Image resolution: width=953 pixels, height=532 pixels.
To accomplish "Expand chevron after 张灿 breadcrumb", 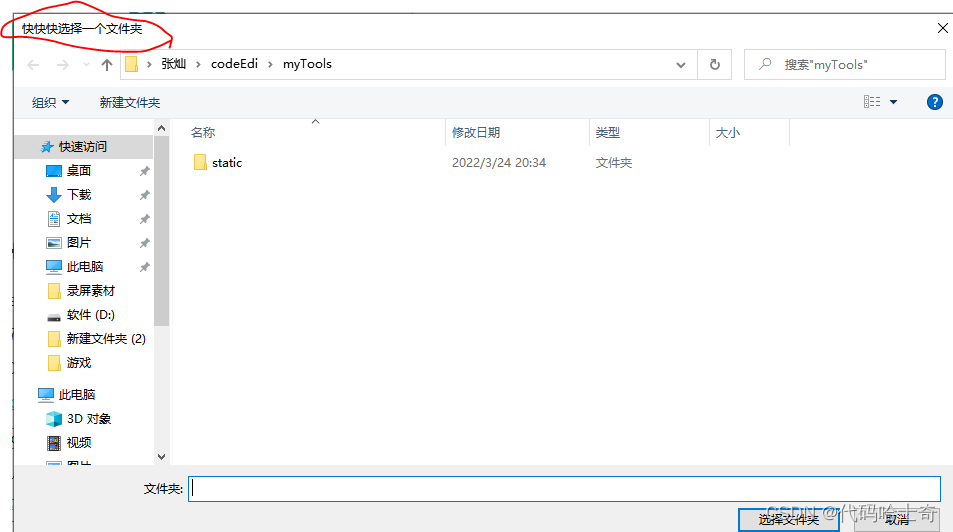I will [x=198, y=64].
